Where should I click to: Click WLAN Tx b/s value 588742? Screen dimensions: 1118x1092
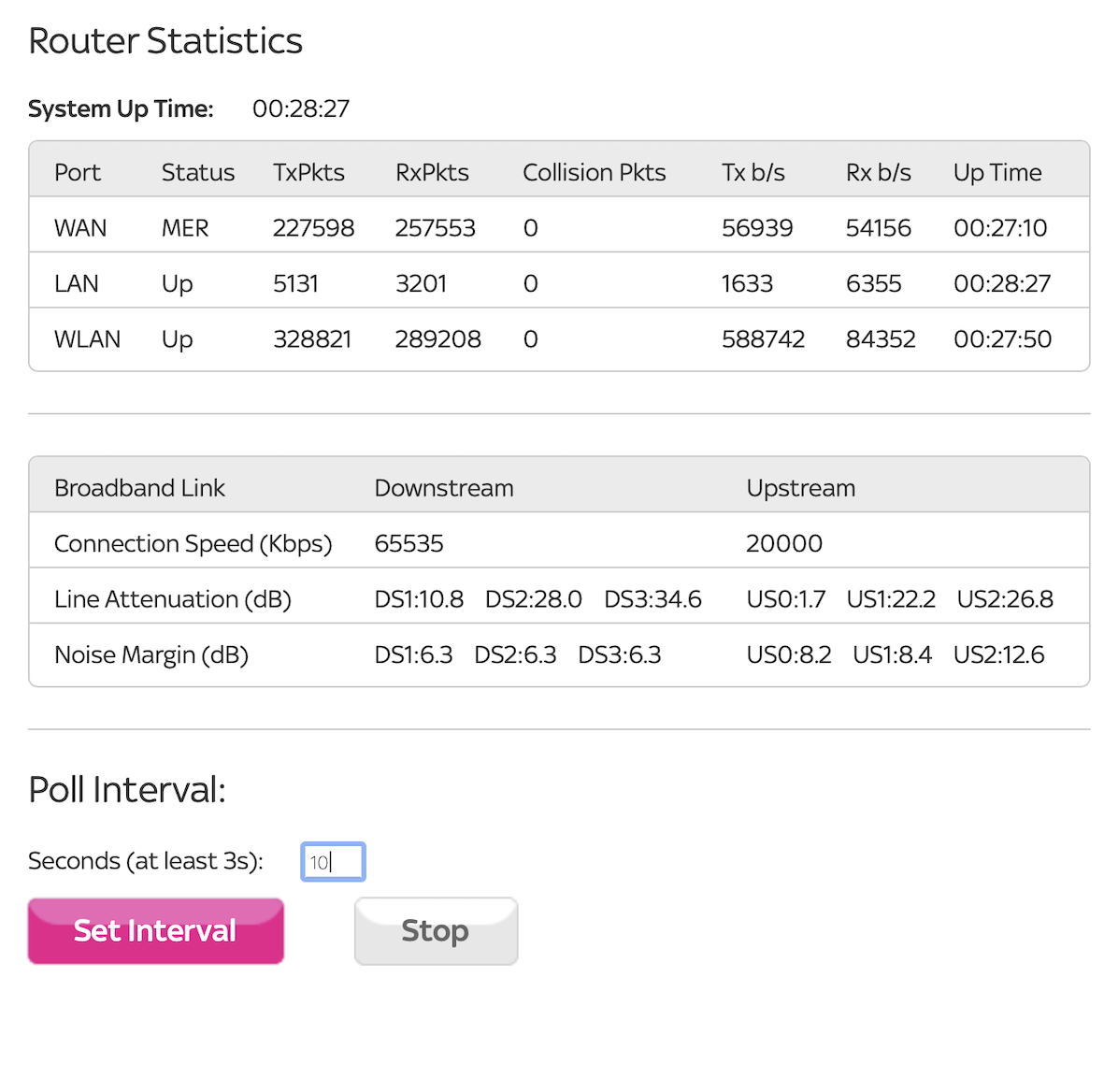tap(763, 339)
